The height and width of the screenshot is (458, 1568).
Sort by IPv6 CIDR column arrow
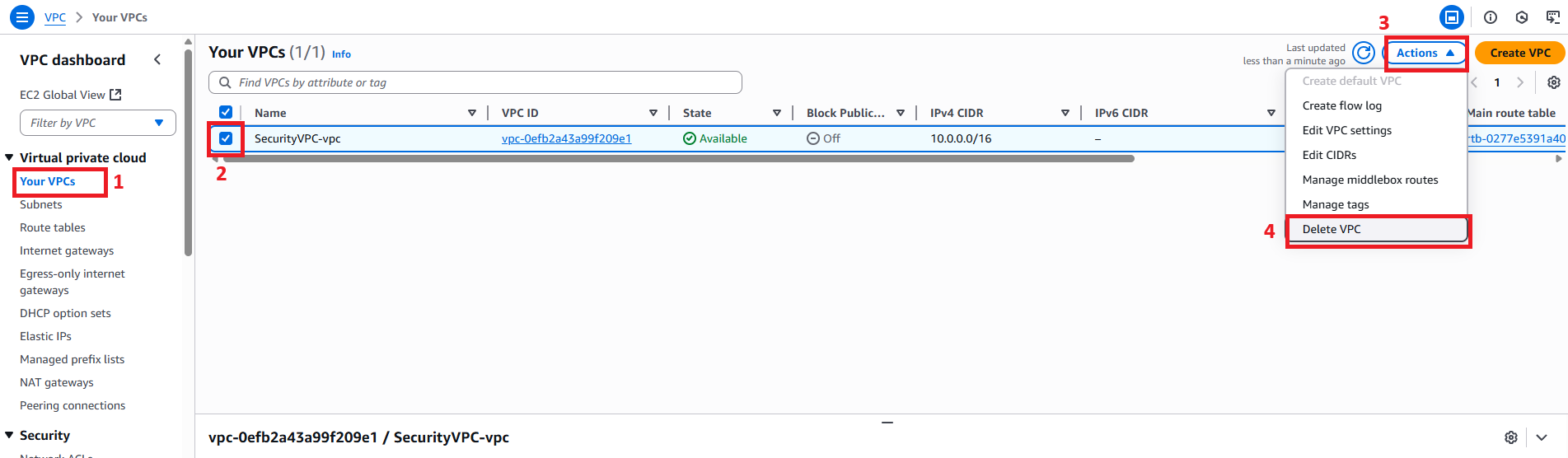click(x=1271, y=113)
